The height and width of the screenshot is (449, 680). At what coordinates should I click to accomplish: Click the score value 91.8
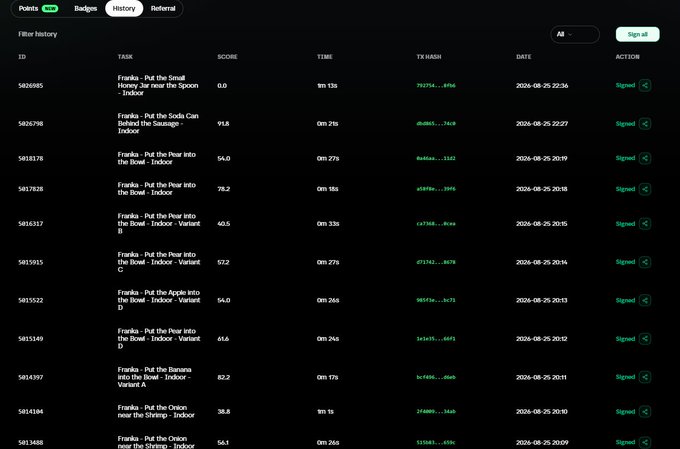pos(223,124)
